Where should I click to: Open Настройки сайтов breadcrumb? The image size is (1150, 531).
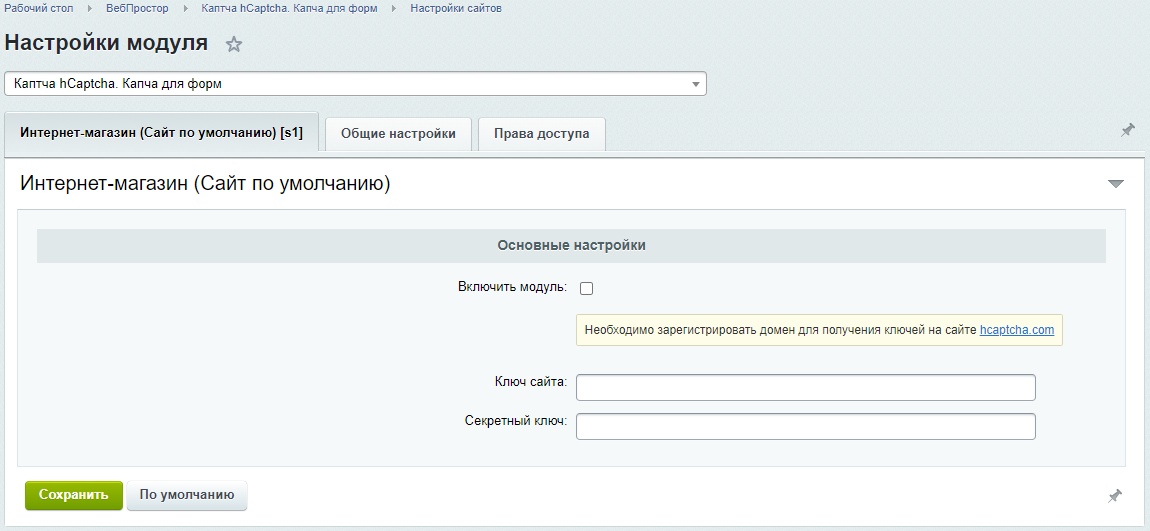tap(456, 8)
